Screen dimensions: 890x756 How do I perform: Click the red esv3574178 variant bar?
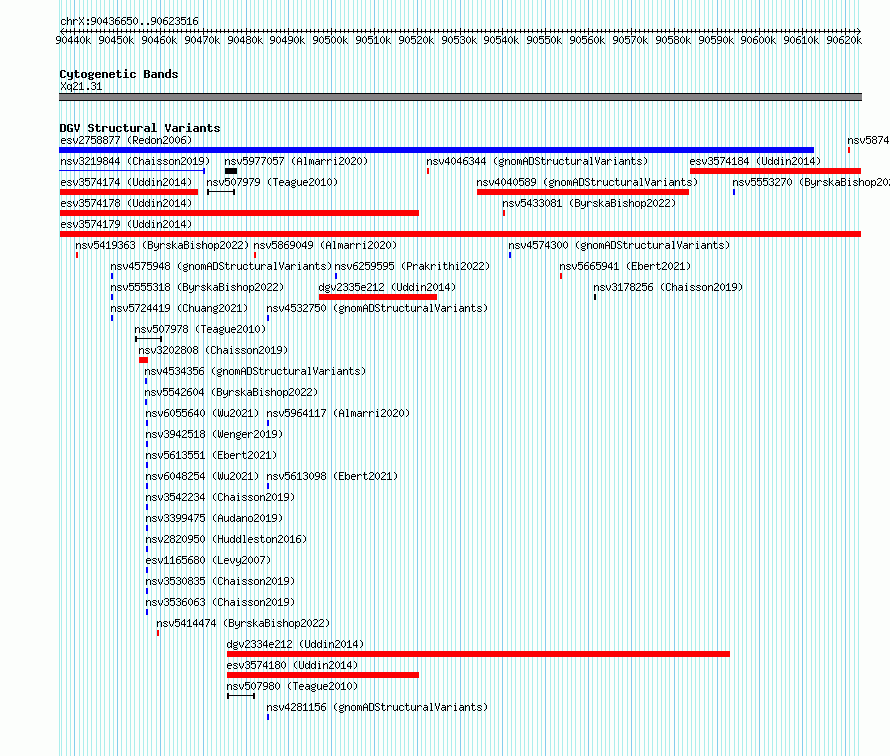[x=239, y=213]
